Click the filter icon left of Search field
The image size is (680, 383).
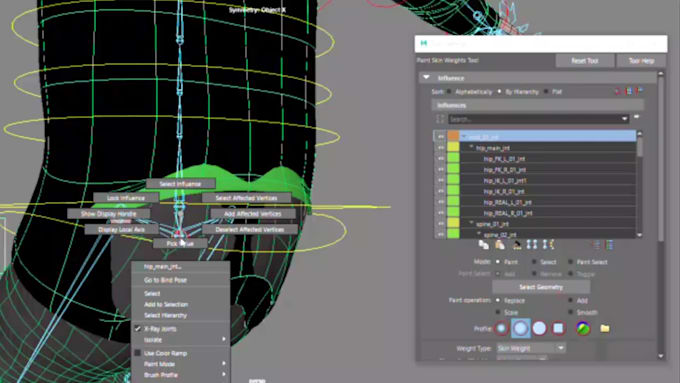pyautogui.click(x=440, y=119)
